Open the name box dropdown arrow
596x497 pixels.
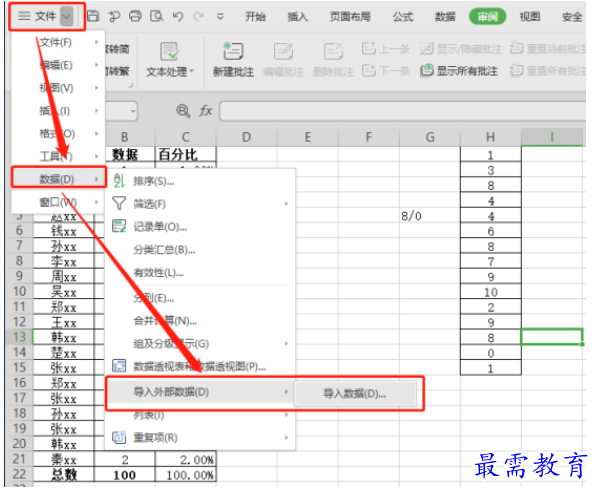[x=133, y=111]
